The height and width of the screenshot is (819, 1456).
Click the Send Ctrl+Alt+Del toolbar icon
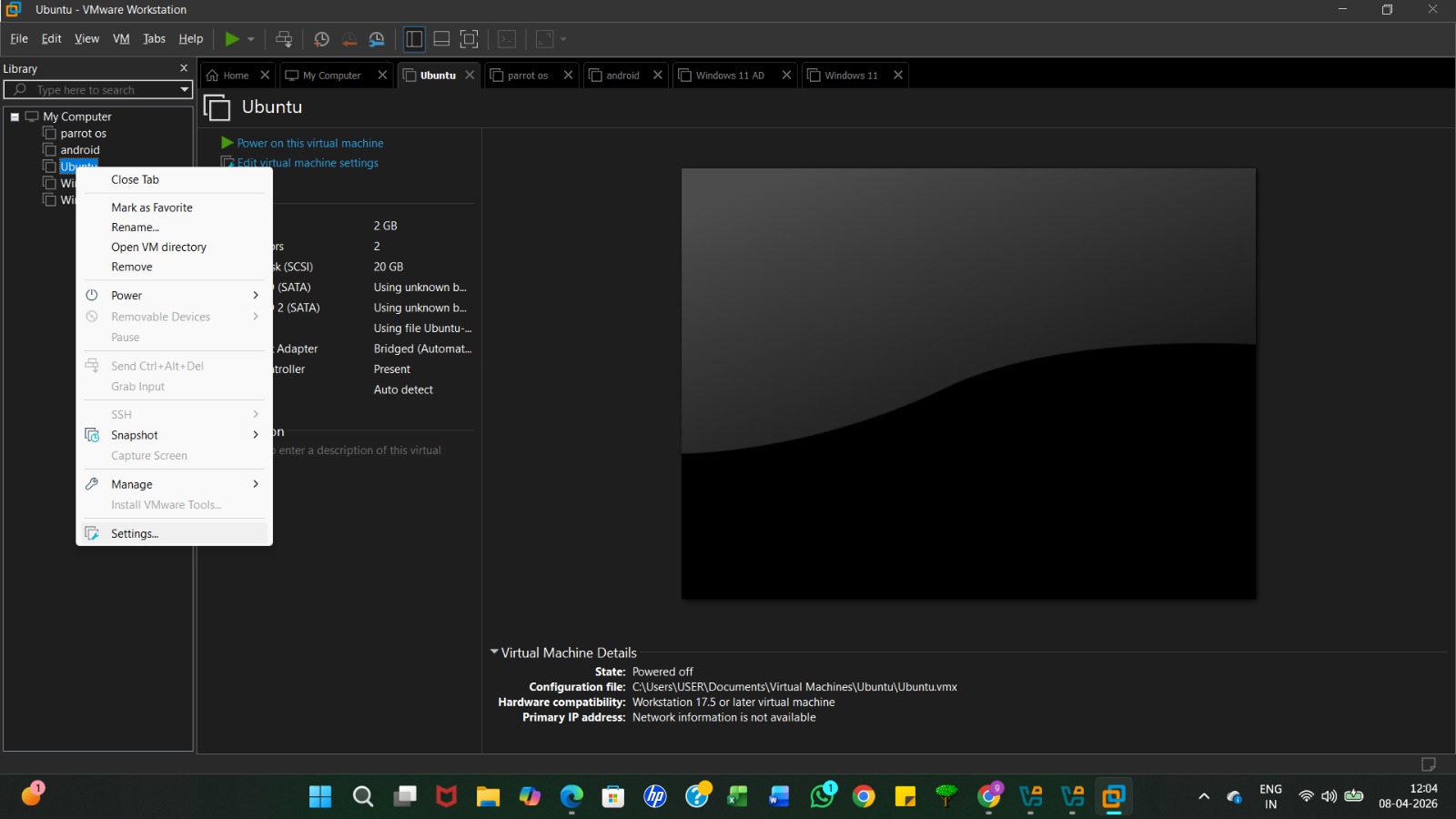click(x=284, y=39)
